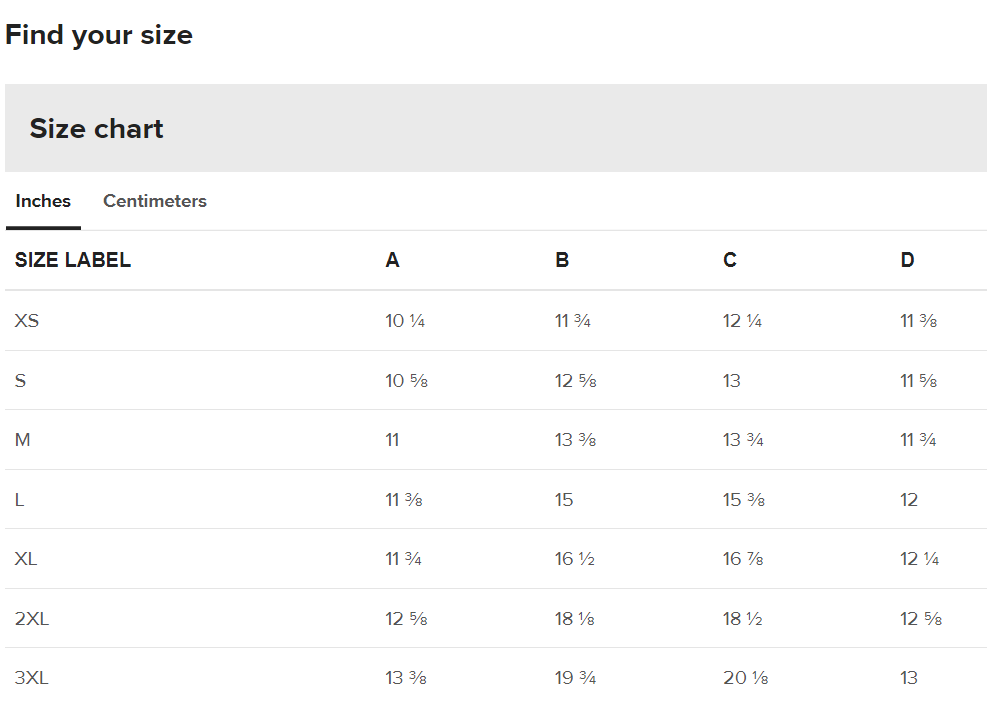
Task: Select the XL size row label
Action: [x=26, y=558]
